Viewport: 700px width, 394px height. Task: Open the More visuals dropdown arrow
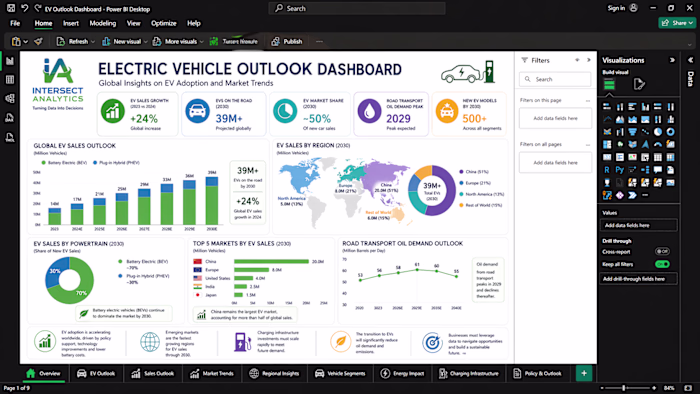[x=202, y=41]
